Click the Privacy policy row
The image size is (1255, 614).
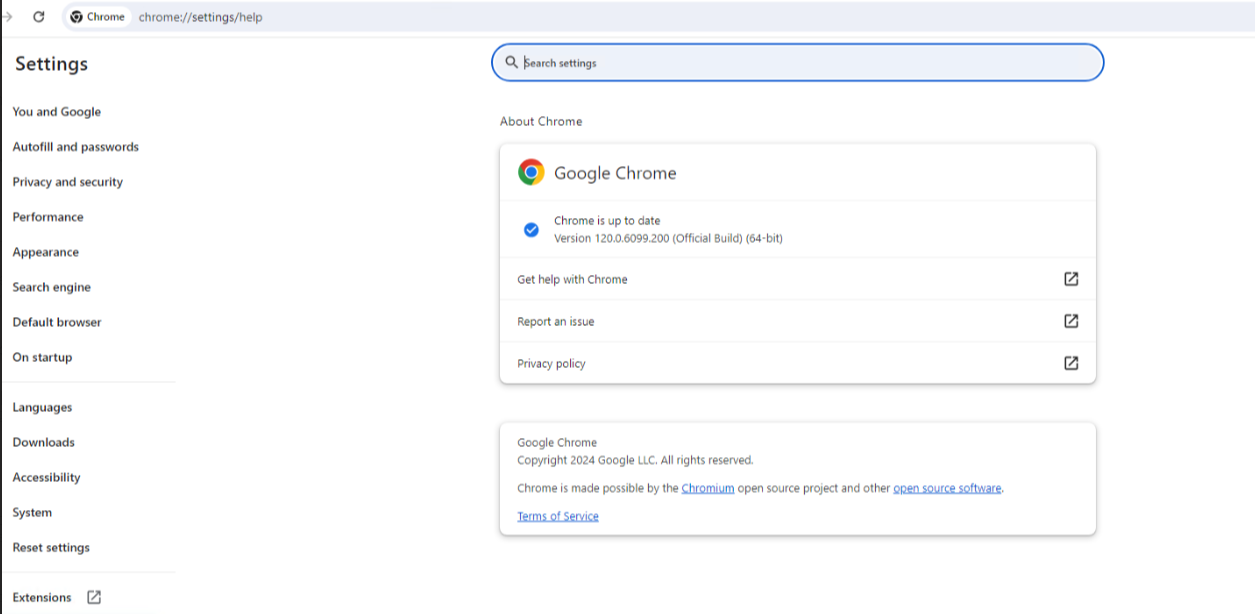(798, 363)
